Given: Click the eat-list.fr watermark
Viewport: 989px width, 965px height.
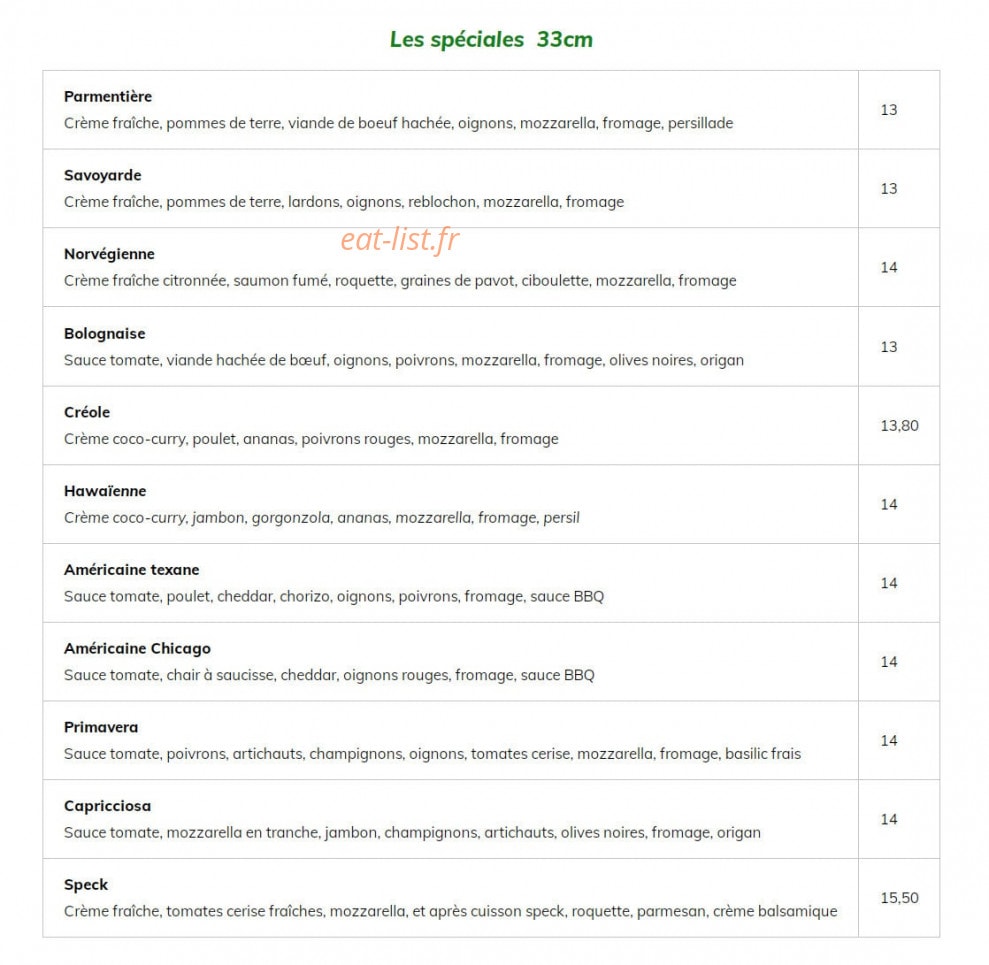Looking at the screenshot, I should pyautogui.click(x=400, y=239).
